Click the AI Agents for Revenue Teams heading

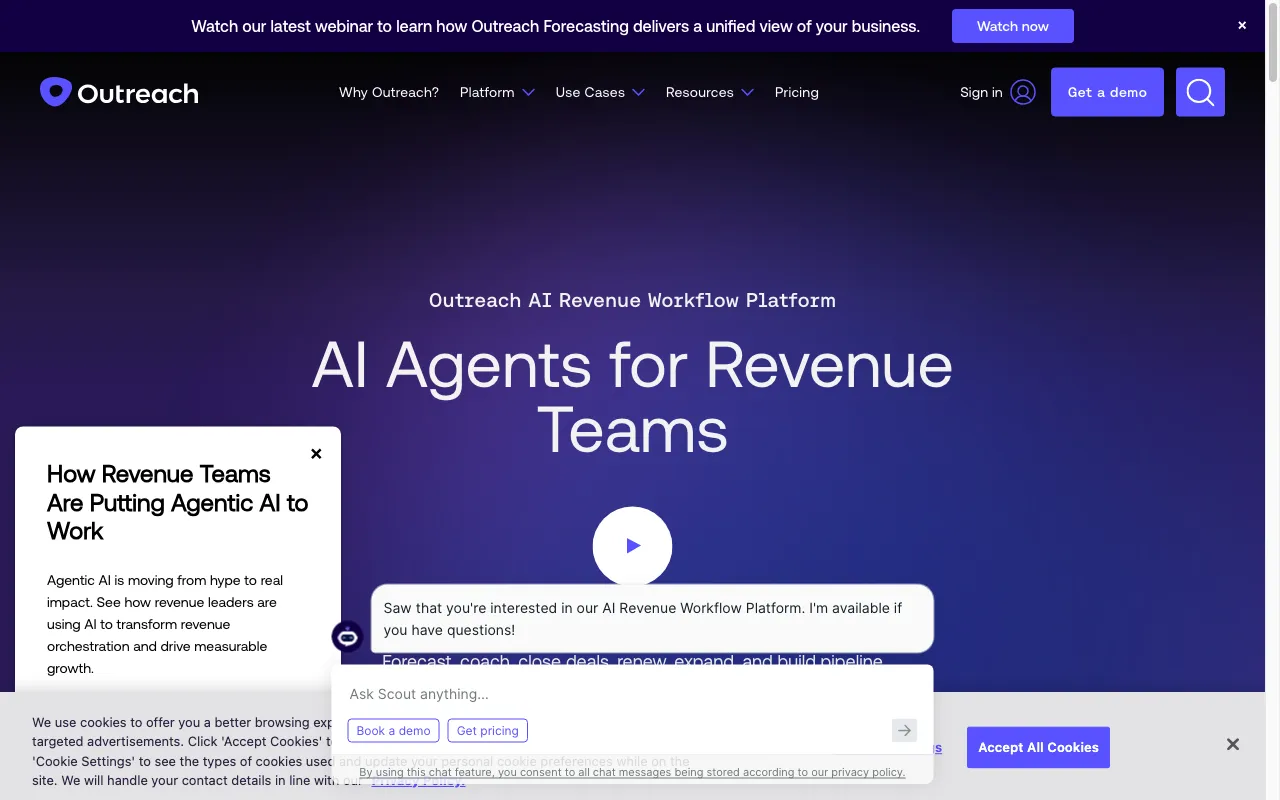point(632,397)
